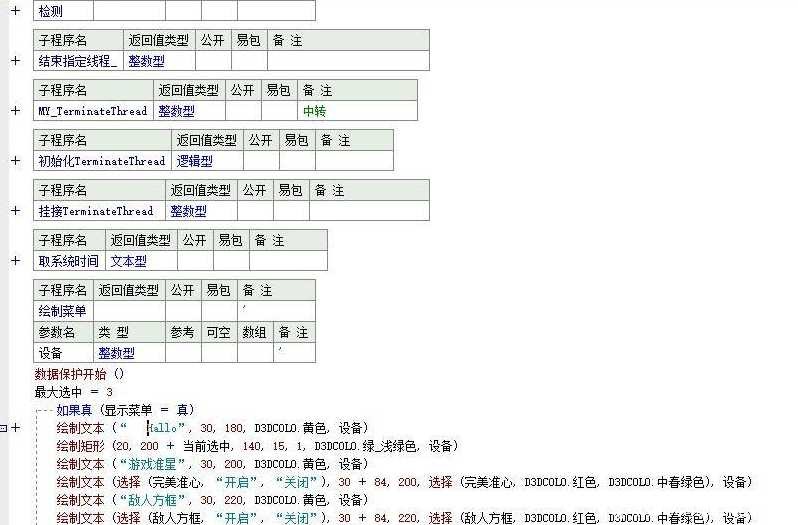This screenshot has width=798, height=525.
Task: Toggle 易包 cell in the 初始化TerminateThread row
Action: tap(297, 161)
